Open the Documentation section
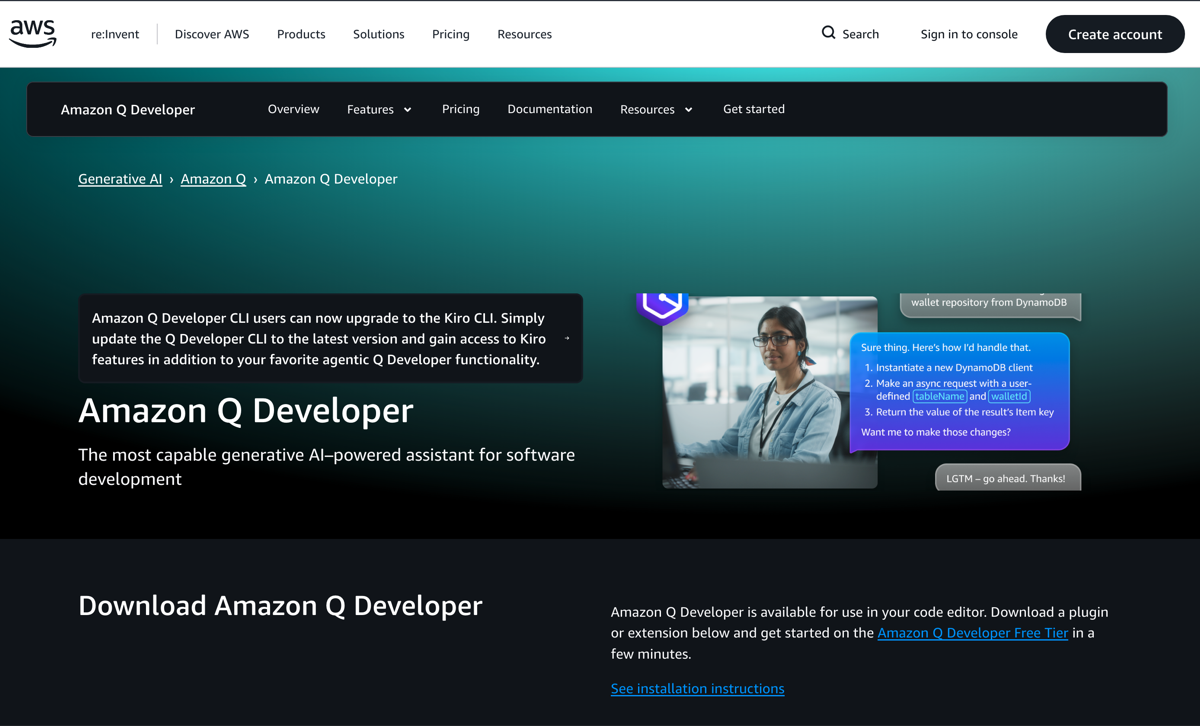The image size is (1200, 726). tap(549, 109)
